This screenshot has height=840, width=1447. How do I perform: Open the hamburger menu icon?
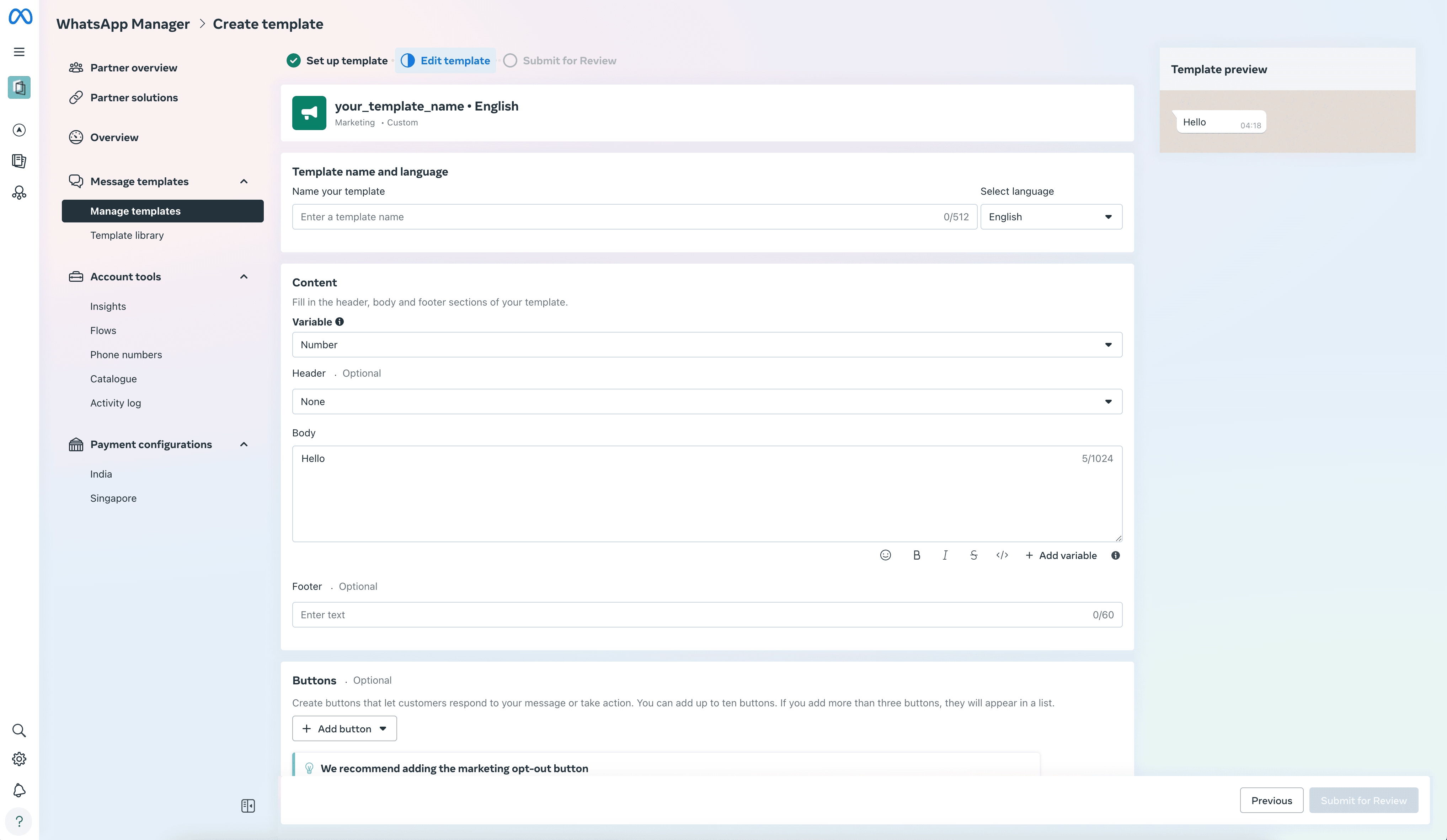19,52
